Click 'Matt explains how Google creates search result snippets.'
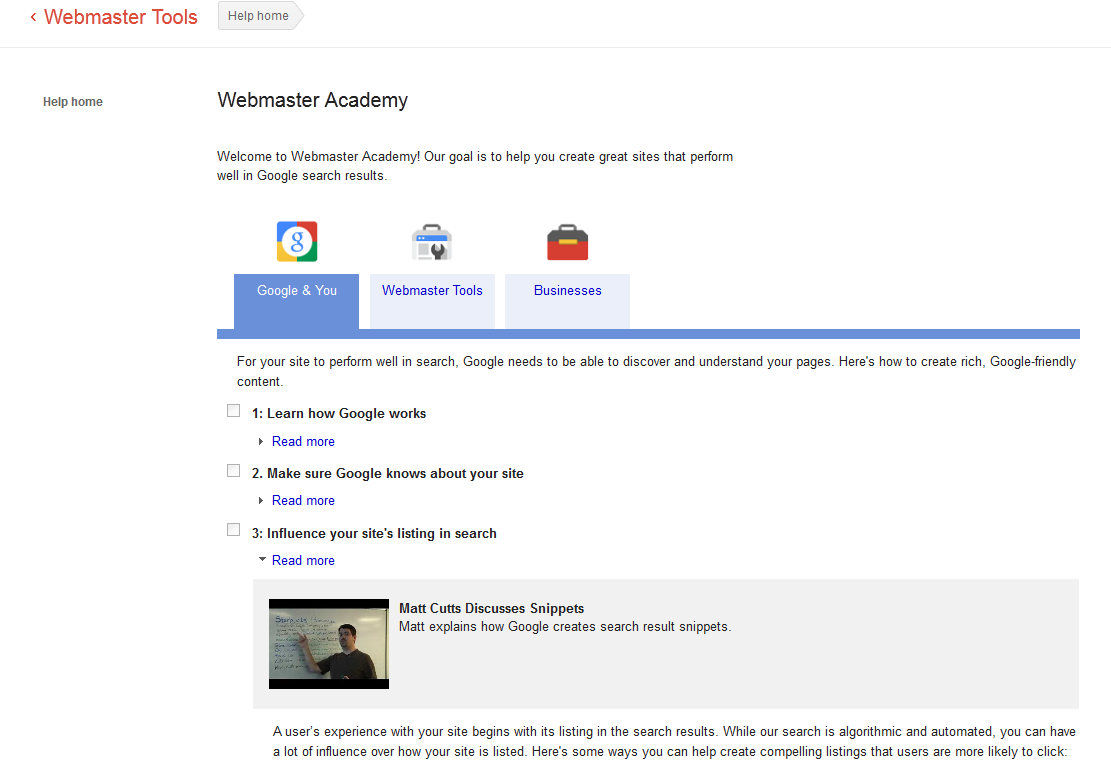The image size is (1111, 772). pos(565,627)
